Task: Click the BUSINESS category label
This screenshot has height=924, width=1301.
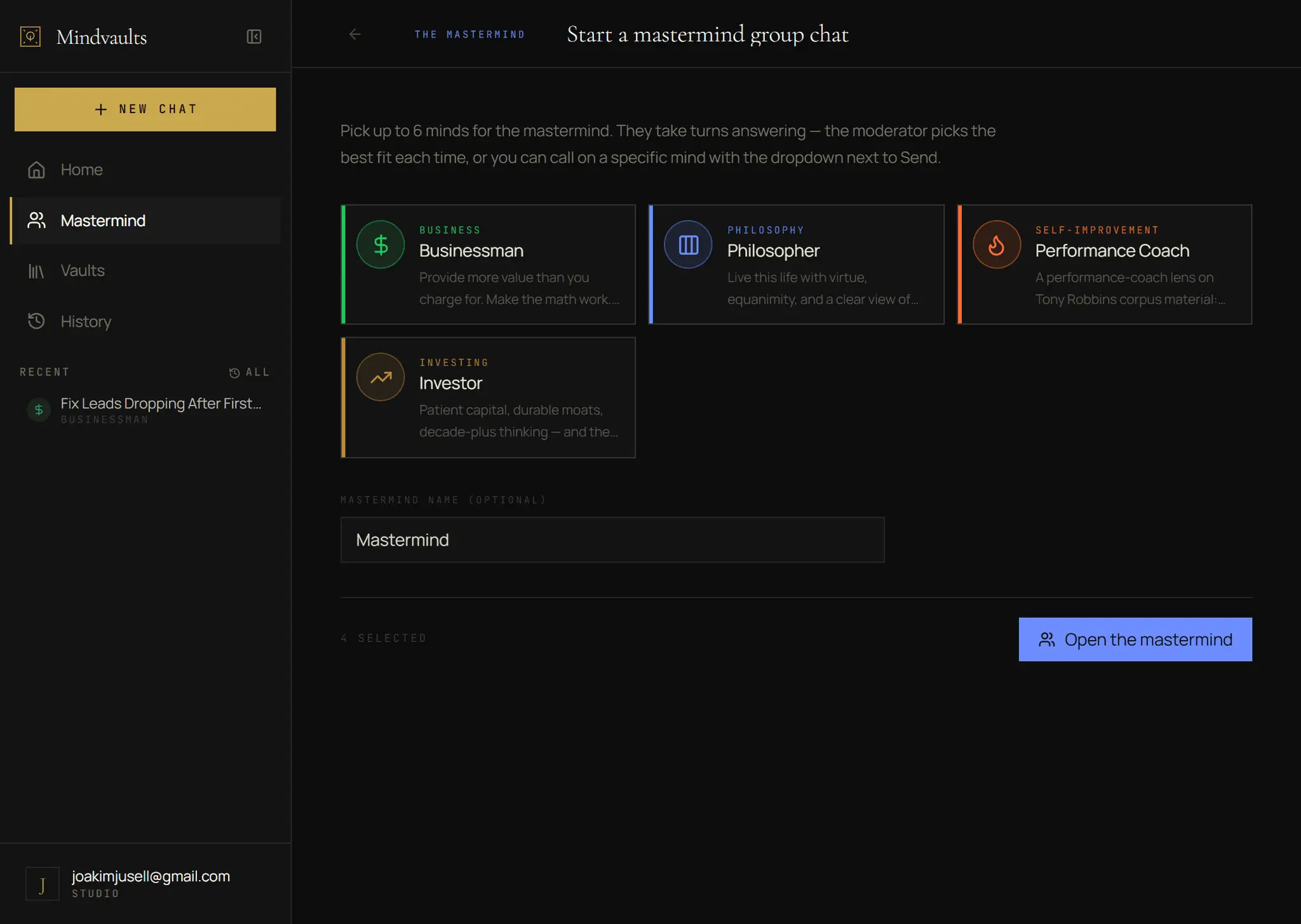Action: pyautogui.click(x=450, y=230)
